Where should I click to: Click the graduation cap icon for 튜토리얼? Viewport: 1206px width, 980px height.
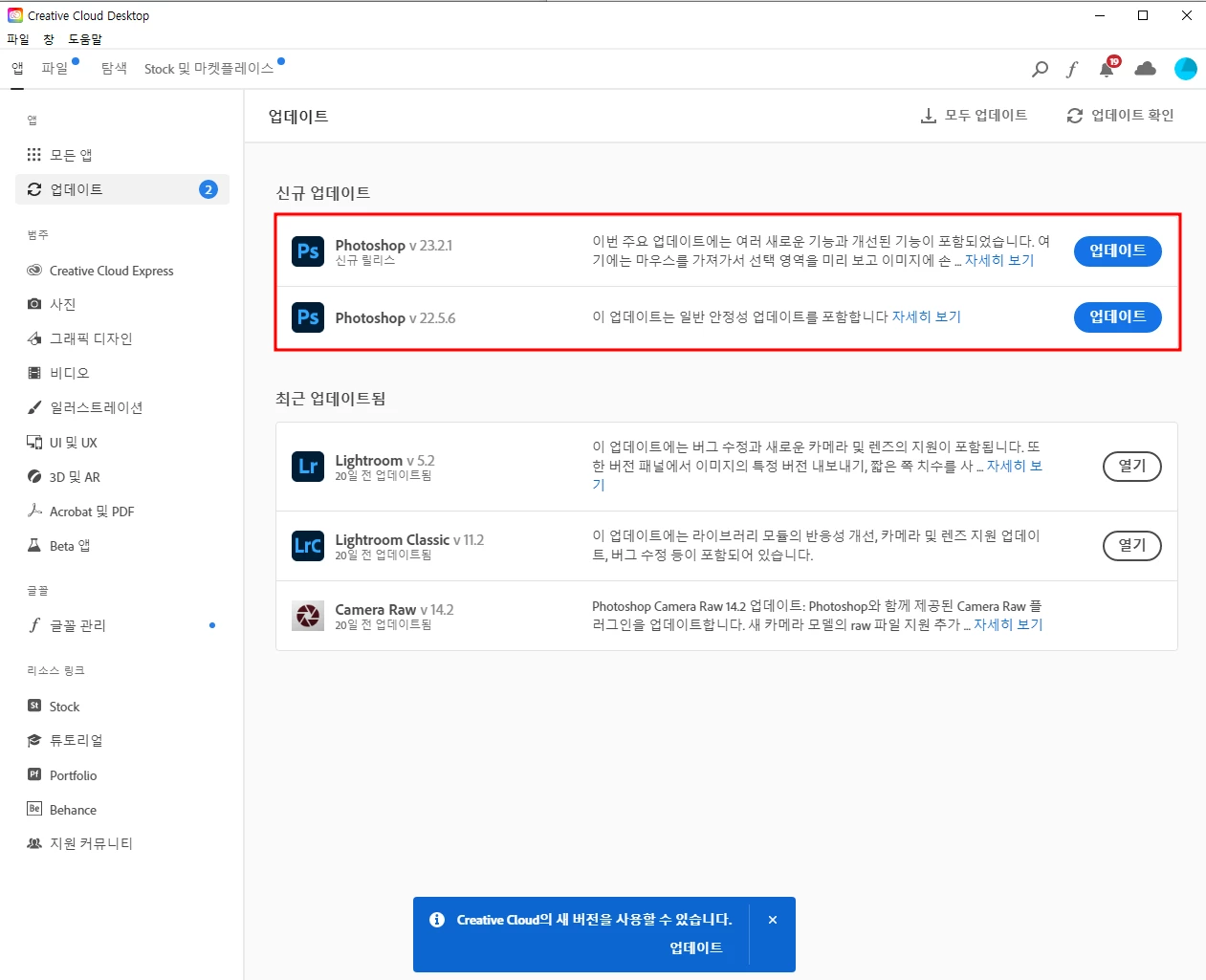click(34, 740)
